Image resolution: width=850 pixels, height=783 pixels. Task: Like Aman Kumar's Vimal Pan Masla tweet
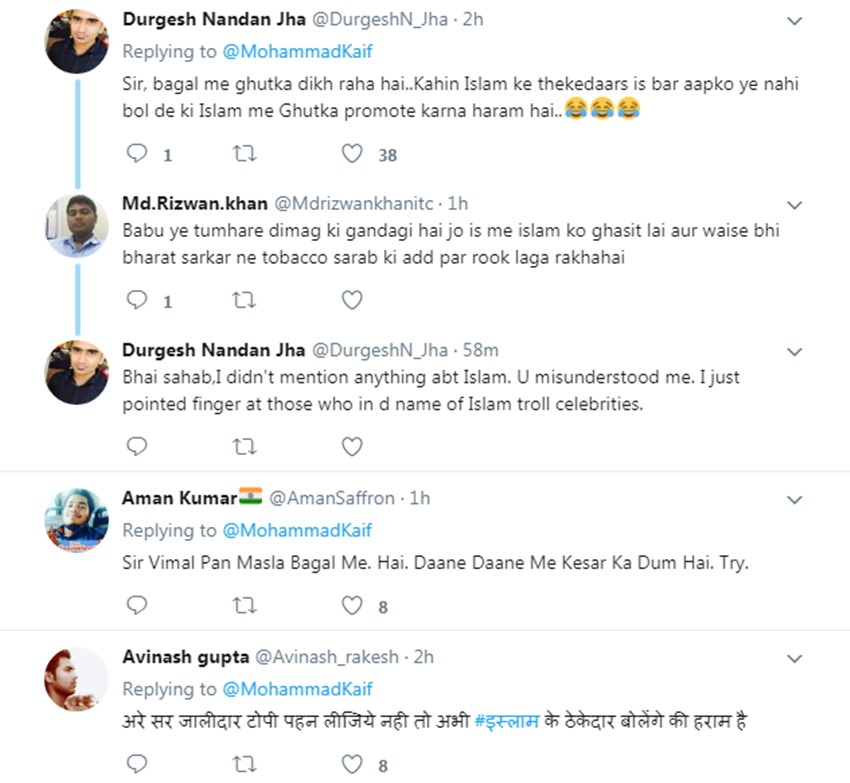tap(352, 605)
